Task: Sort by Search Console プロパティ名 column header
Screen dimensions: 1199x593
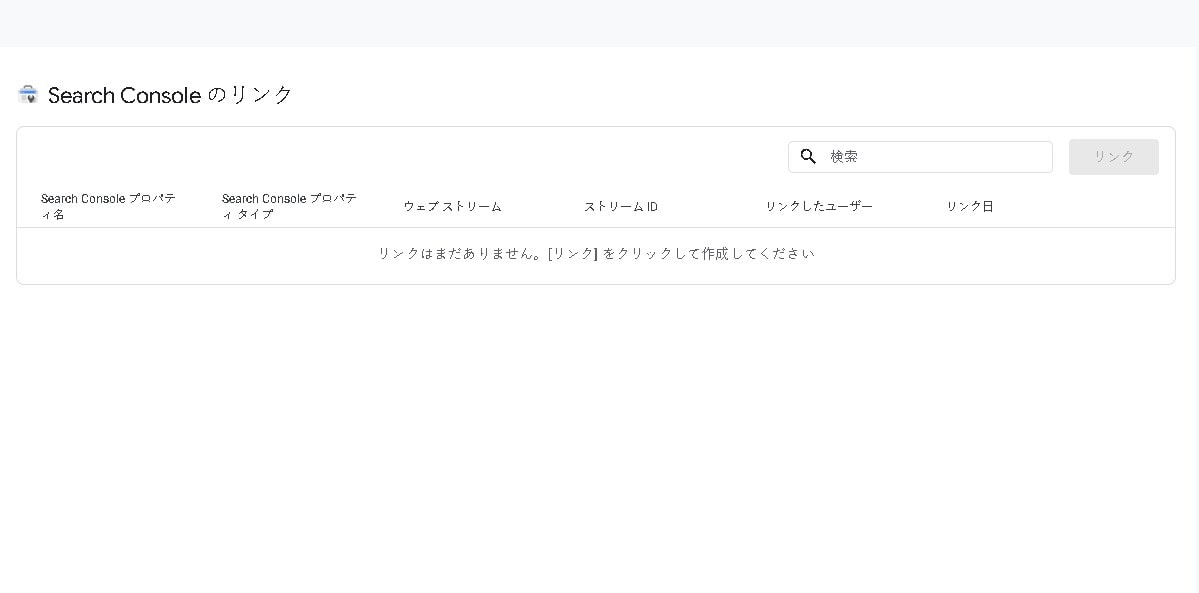Action: click(x=108, y=206)
